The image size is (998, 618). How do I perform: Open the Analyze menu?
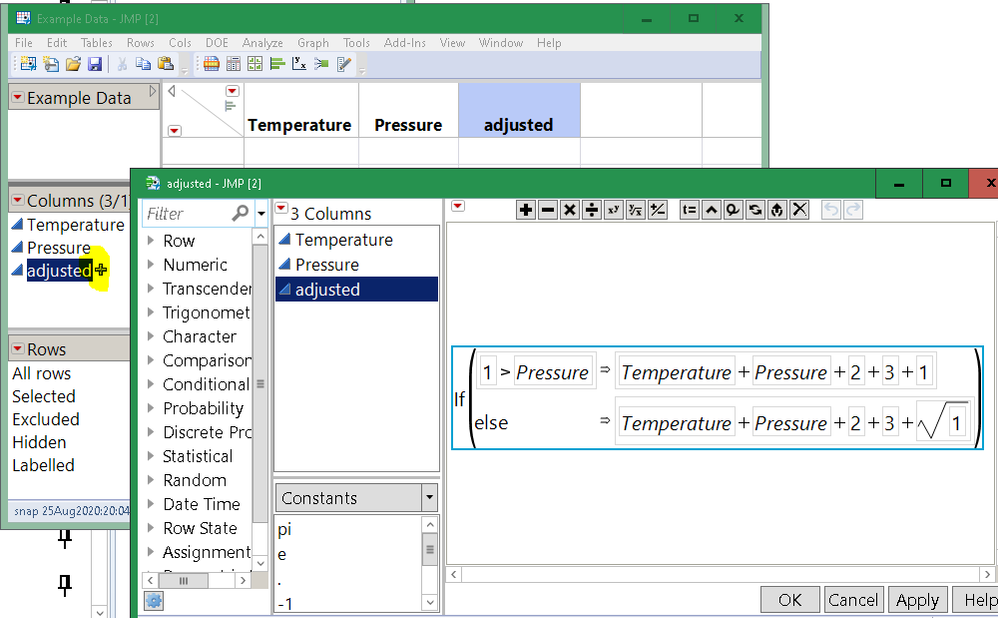point(262,43)
